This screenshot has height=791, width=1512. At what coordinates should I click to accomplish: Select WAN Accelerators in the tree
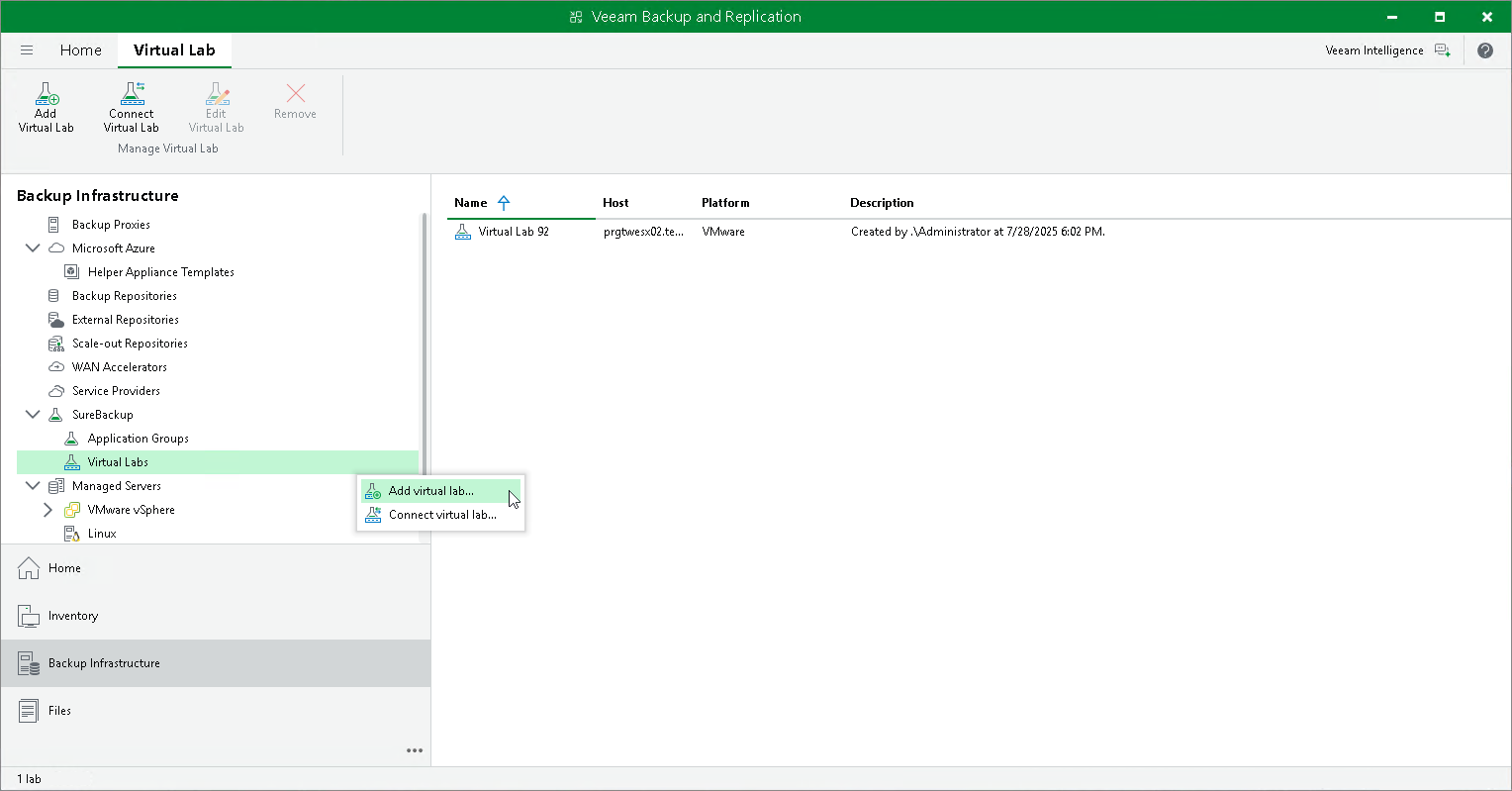[119, 367]
